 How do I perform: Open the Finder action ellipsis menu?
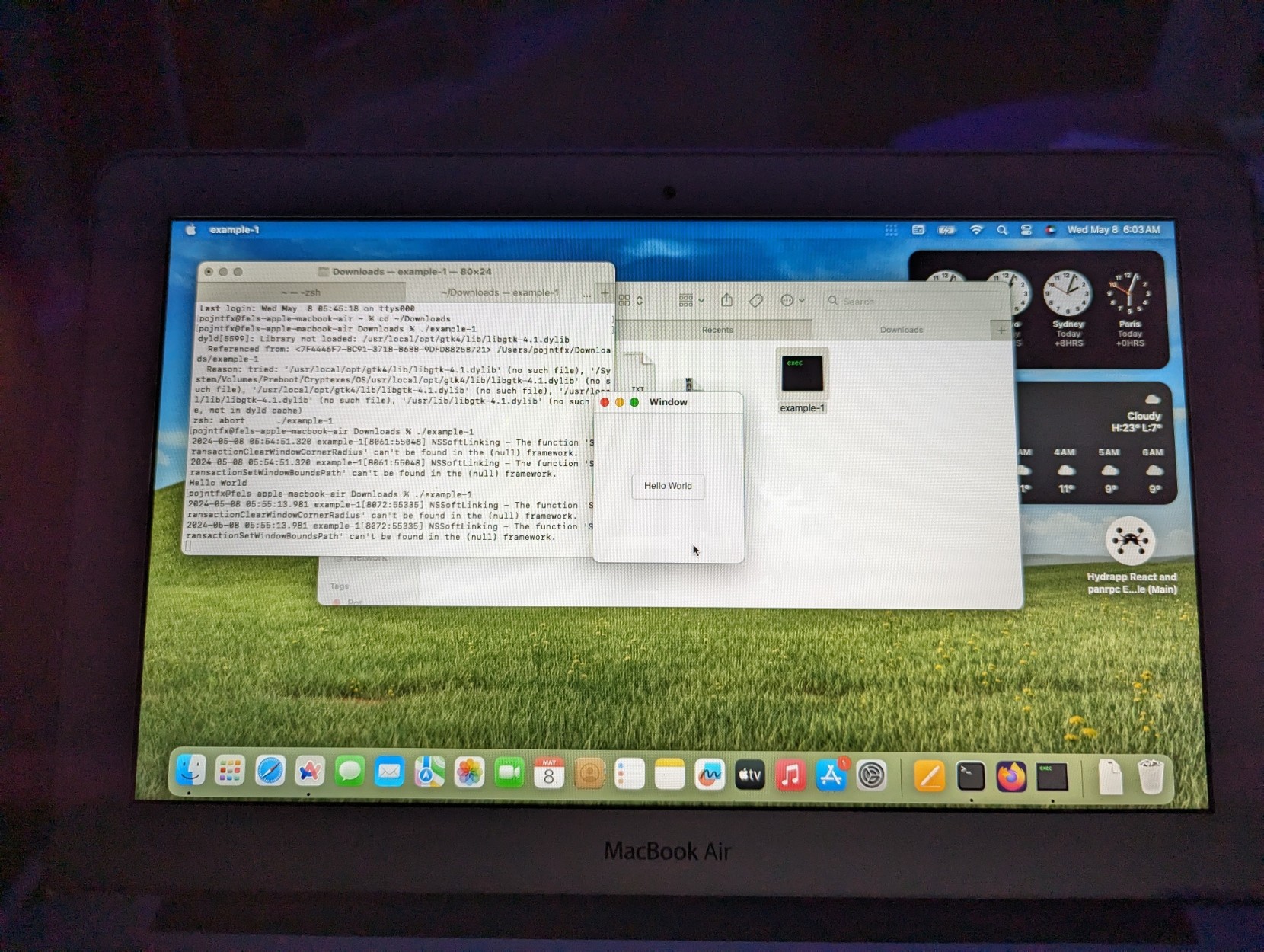click(792, 301)
